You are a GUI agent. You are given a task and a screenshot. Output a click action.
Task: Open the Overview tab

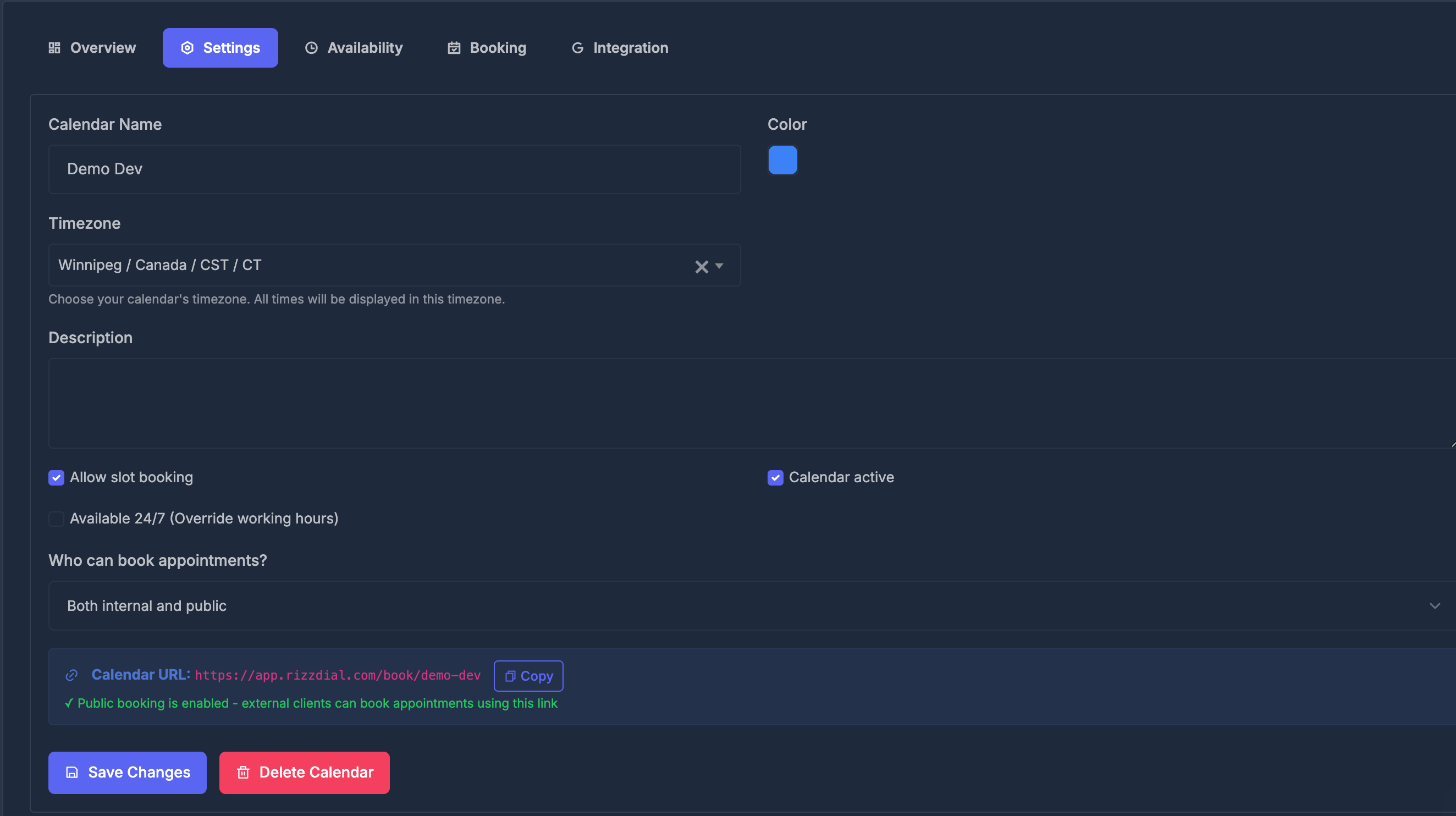point(92,48)
